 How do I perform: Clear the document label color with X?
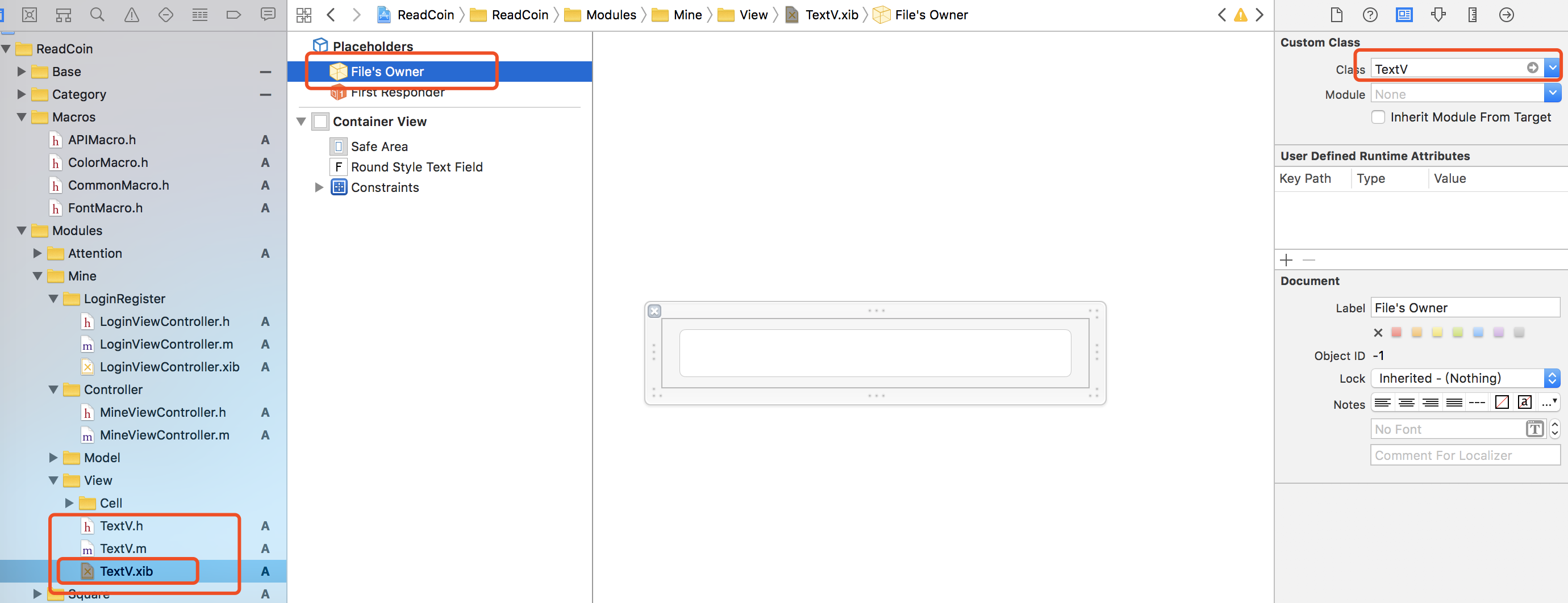point(1378,333)
